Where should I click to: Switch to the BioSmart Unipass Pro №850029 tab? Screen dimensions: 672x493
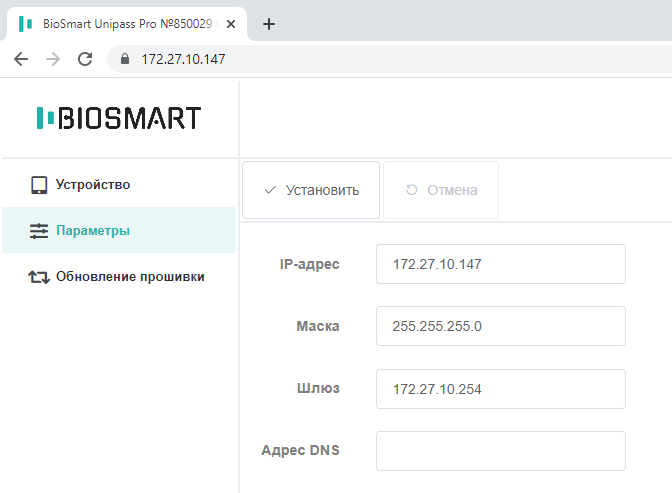tap(127, 24)
